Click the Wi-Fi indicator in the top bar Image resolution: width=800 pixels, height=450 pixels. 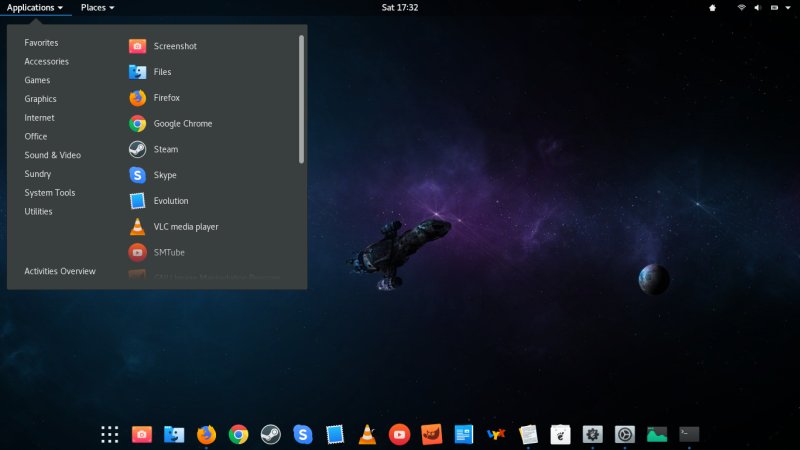point(742,7)
